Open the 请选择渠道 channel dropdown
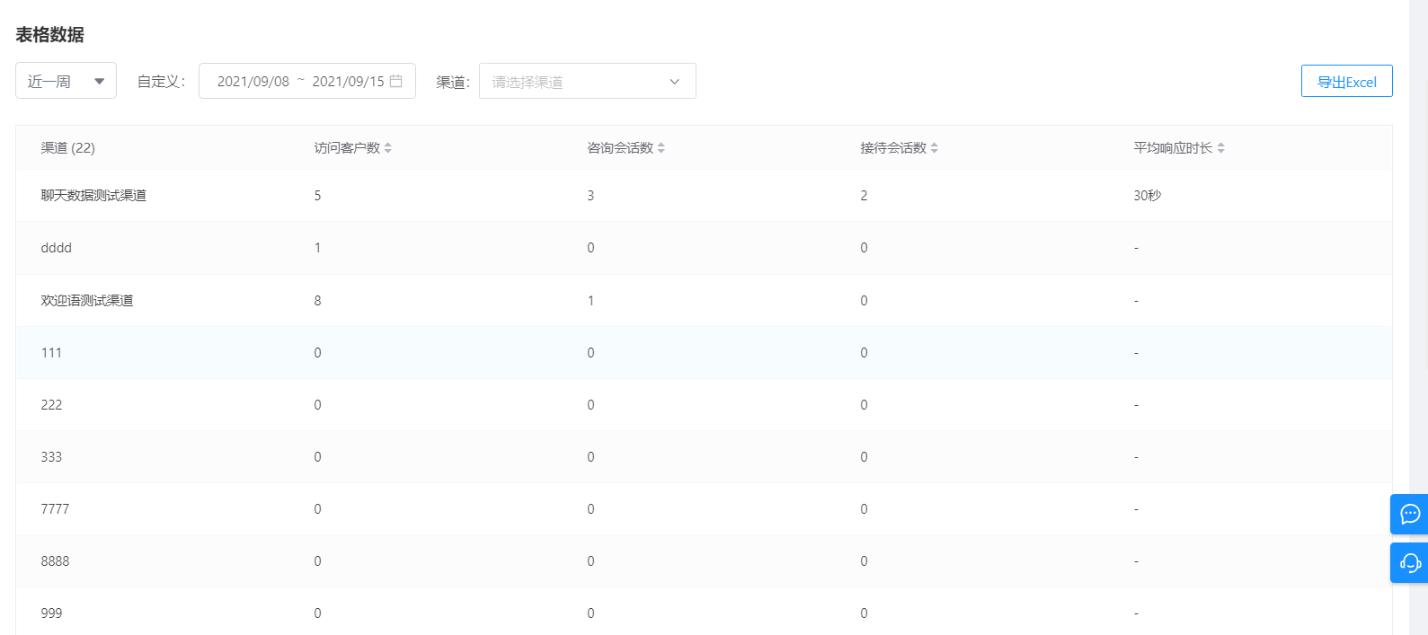Viewport: 1428px width, 635px height. tap(587, 81)
